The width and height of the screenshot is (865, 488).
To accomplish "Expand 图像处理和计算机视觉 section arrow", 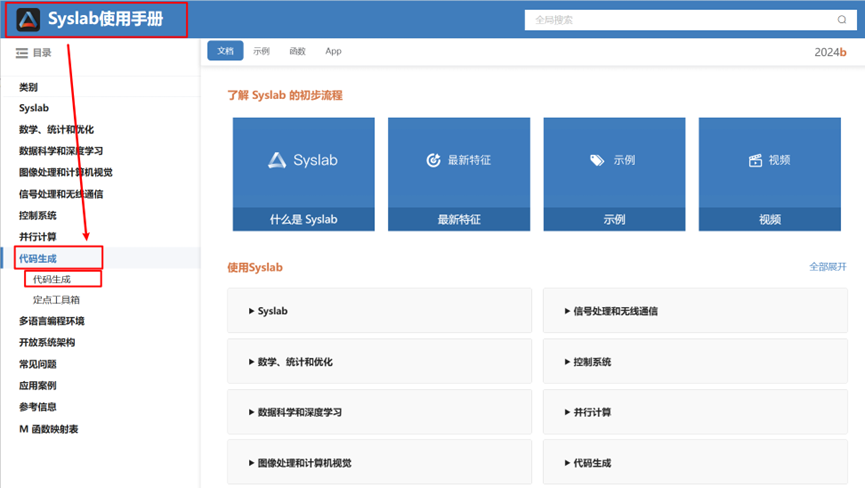I will 252,463.
